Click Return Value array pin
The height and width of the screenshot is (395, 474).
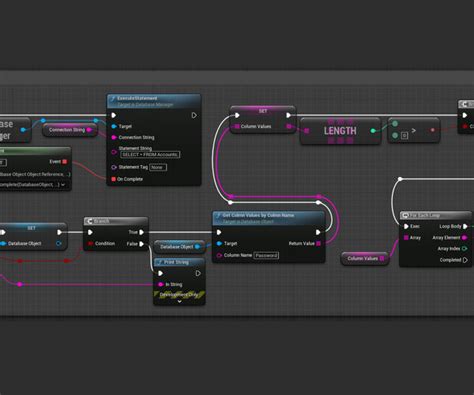pos(318,244)
